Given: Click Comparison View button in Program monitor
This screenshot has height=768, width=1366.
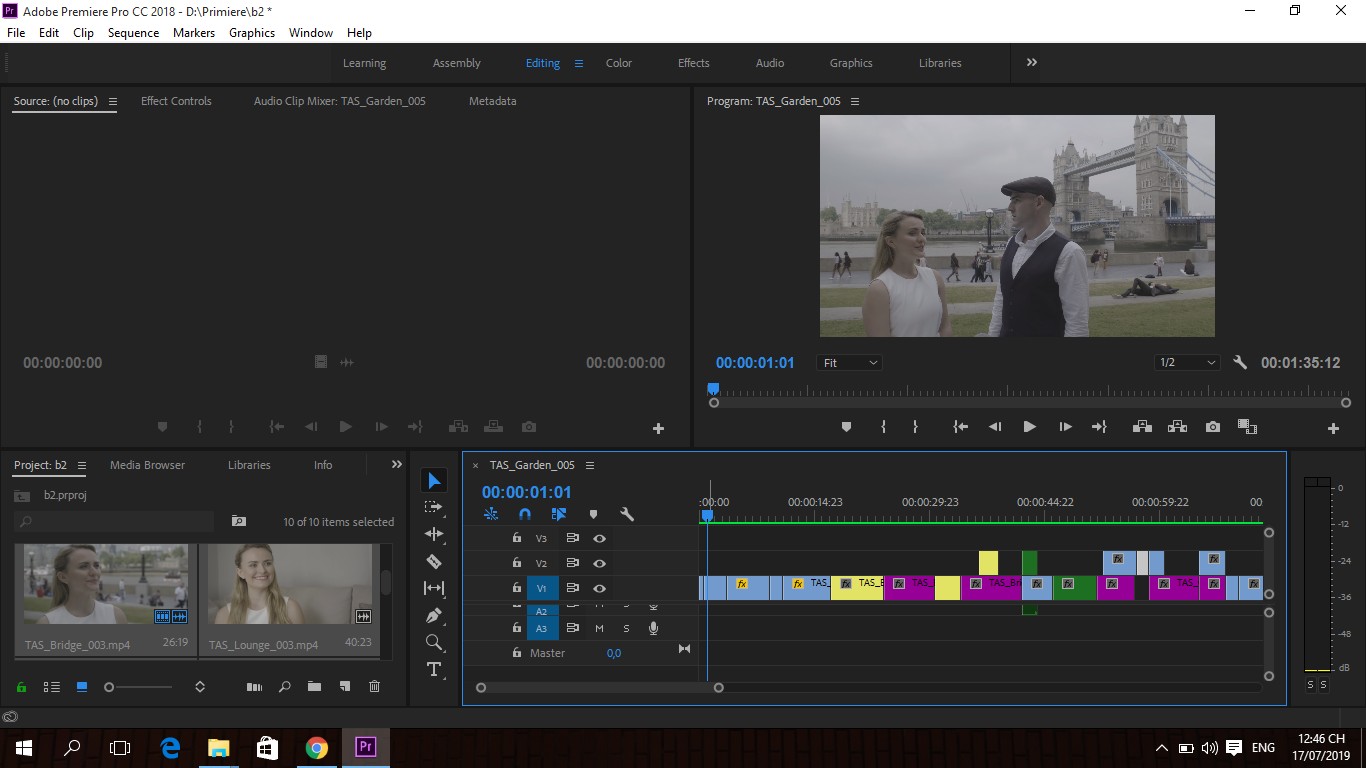Looking at the screenshot, I should pos(1247,427).
